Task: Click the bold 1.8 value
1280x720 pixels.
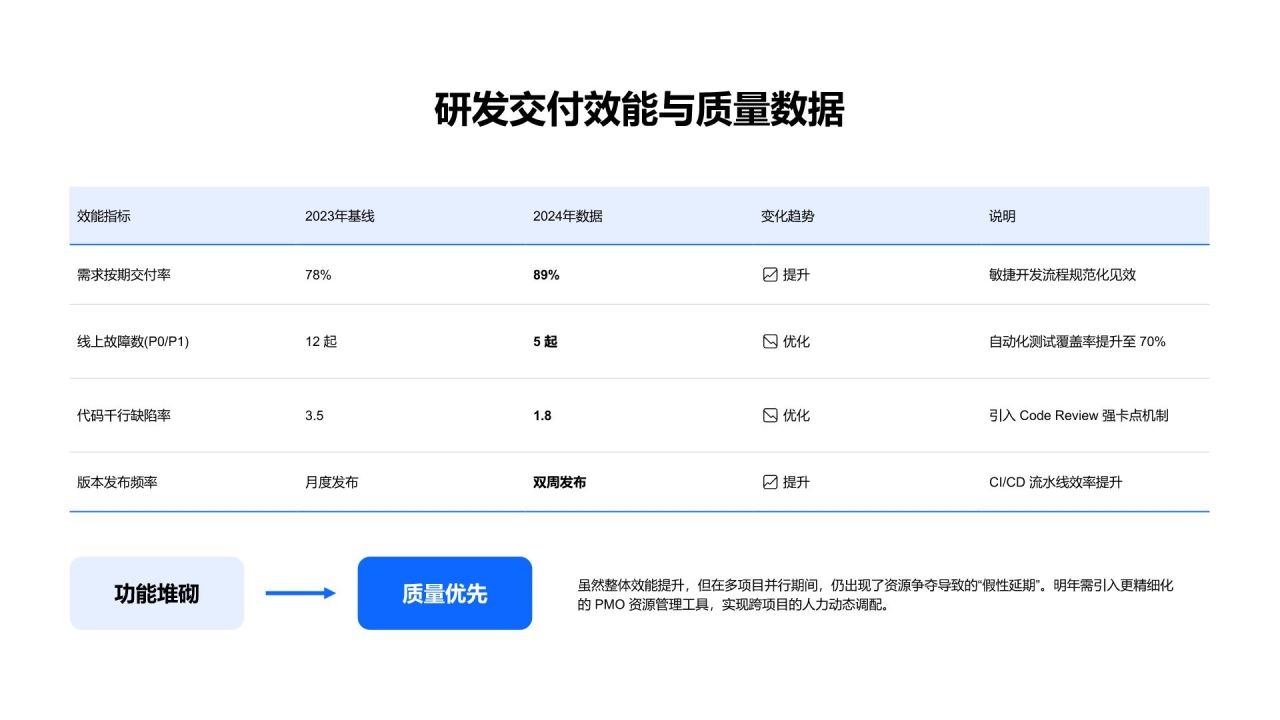Action: (x=542, y=416)
